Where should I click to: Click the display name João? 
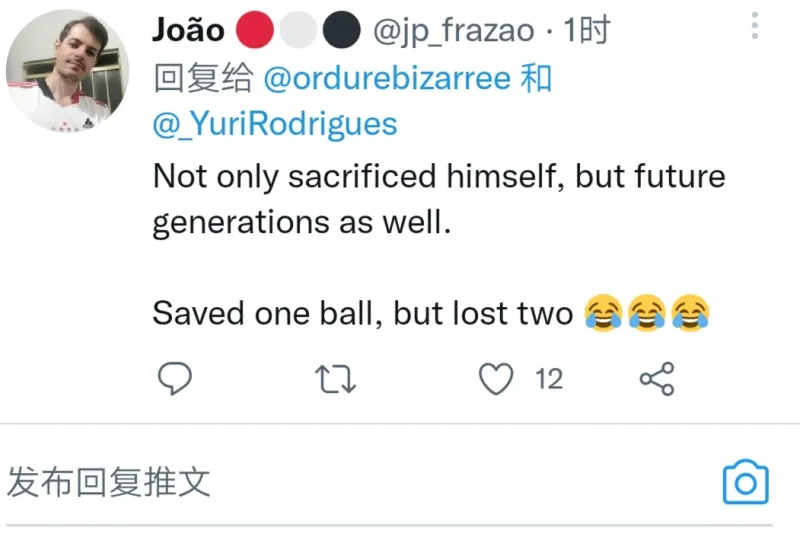pos(189,31)
